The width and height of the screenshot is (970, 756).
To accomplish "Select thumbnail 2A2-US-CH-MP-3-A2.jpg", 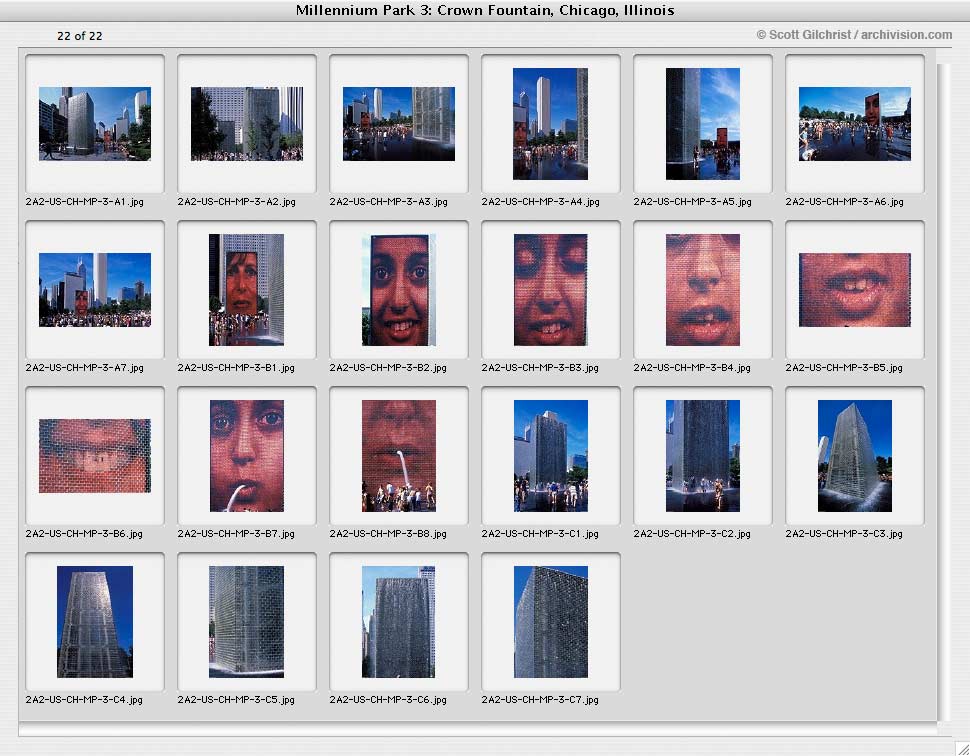I will pos(247,124).
